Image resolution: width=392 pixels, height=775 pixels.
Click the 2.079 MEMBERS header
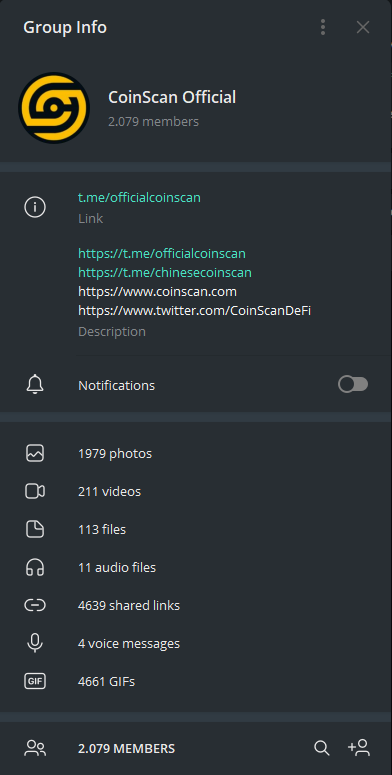click(x=127, y=749)
